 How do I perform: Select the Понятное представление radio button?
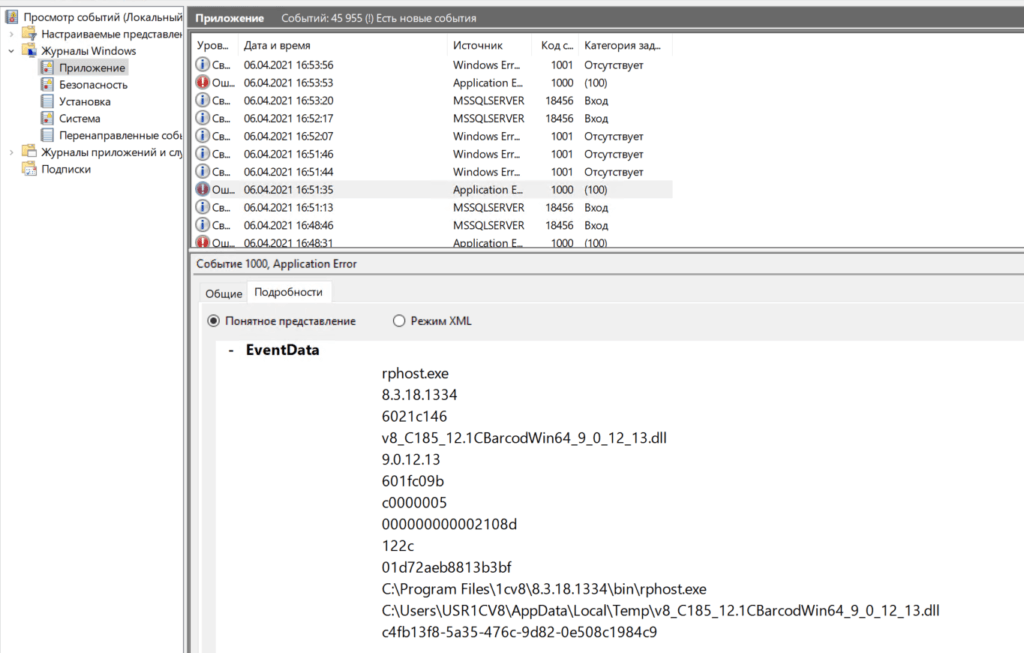coord(213,321)
